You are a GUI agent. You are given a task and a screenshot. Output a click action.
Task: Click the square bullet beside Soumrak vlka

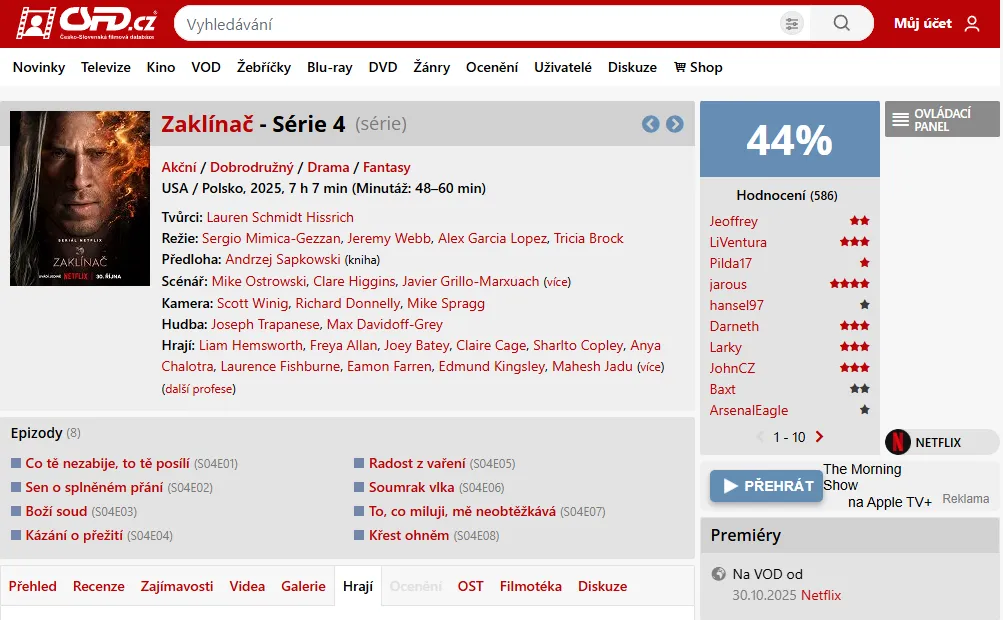pyautogui.click(x=359, y=488)
